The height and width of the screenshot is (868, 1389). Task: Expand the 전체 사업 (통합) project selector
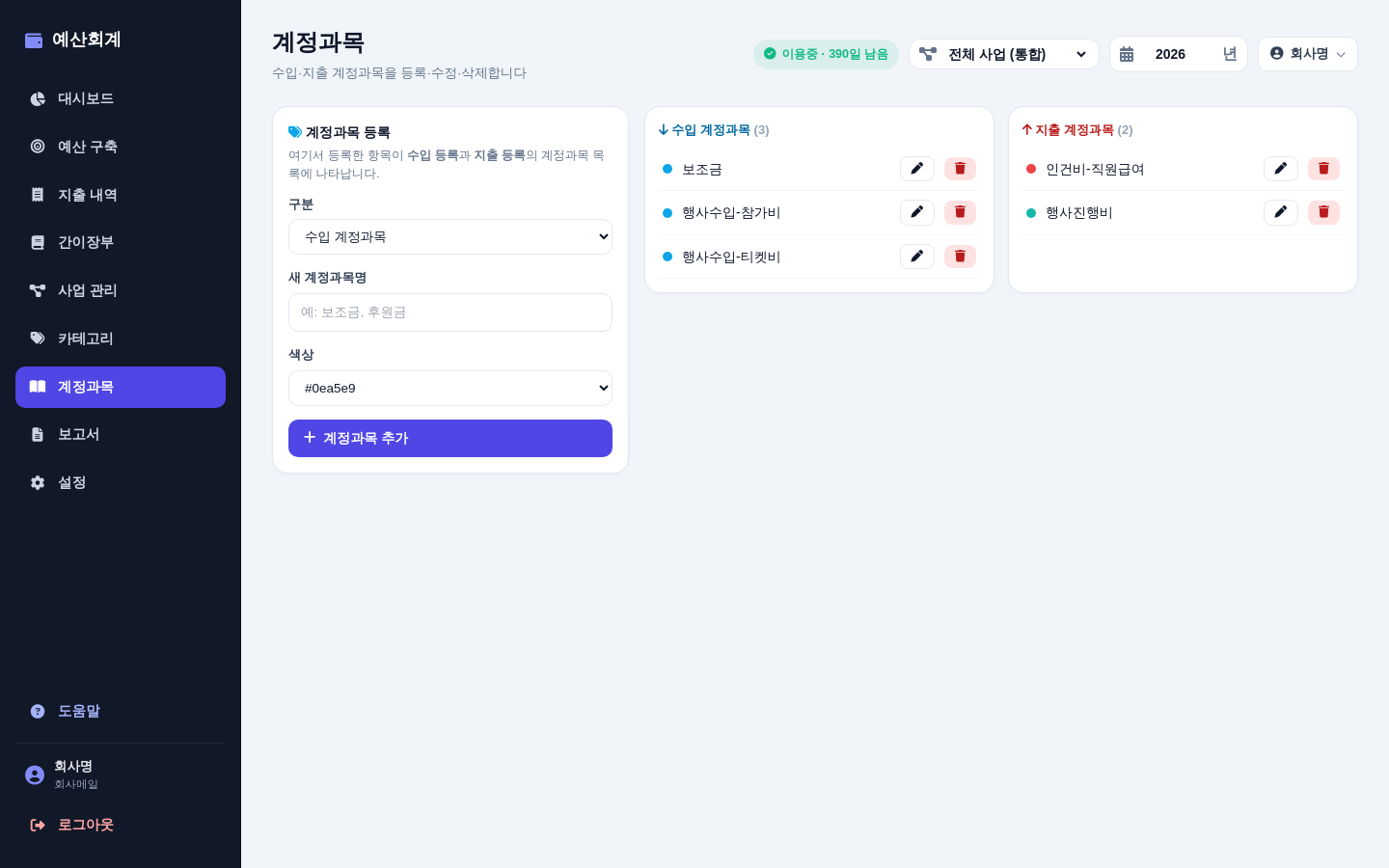[1004, 54]
